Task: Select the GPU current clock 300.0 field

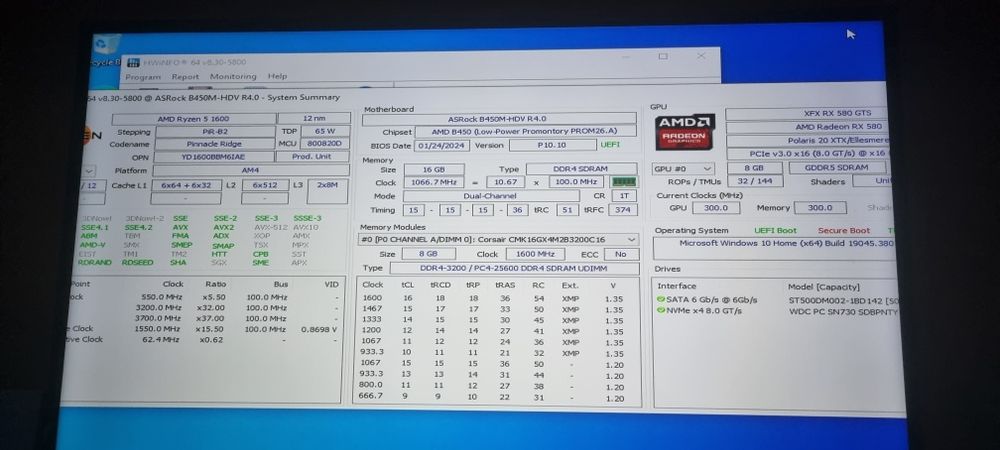Action: [x=715, y=208]
